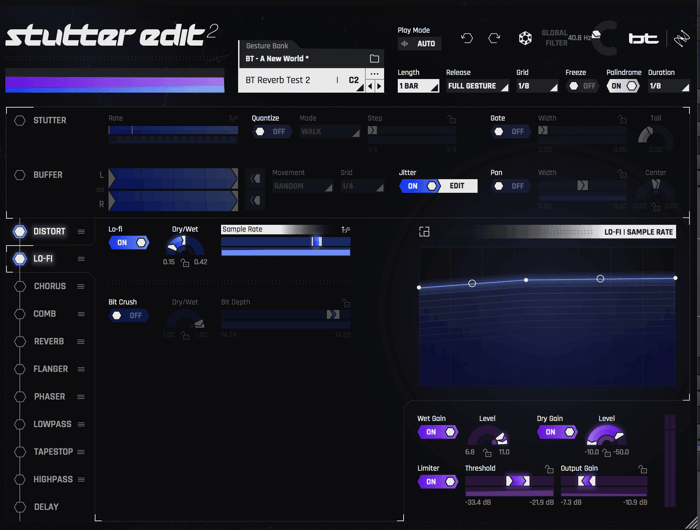Open the Gesture Bank folder icon
The height and width of the screenshot is (530, 700).
pos(374,58)
